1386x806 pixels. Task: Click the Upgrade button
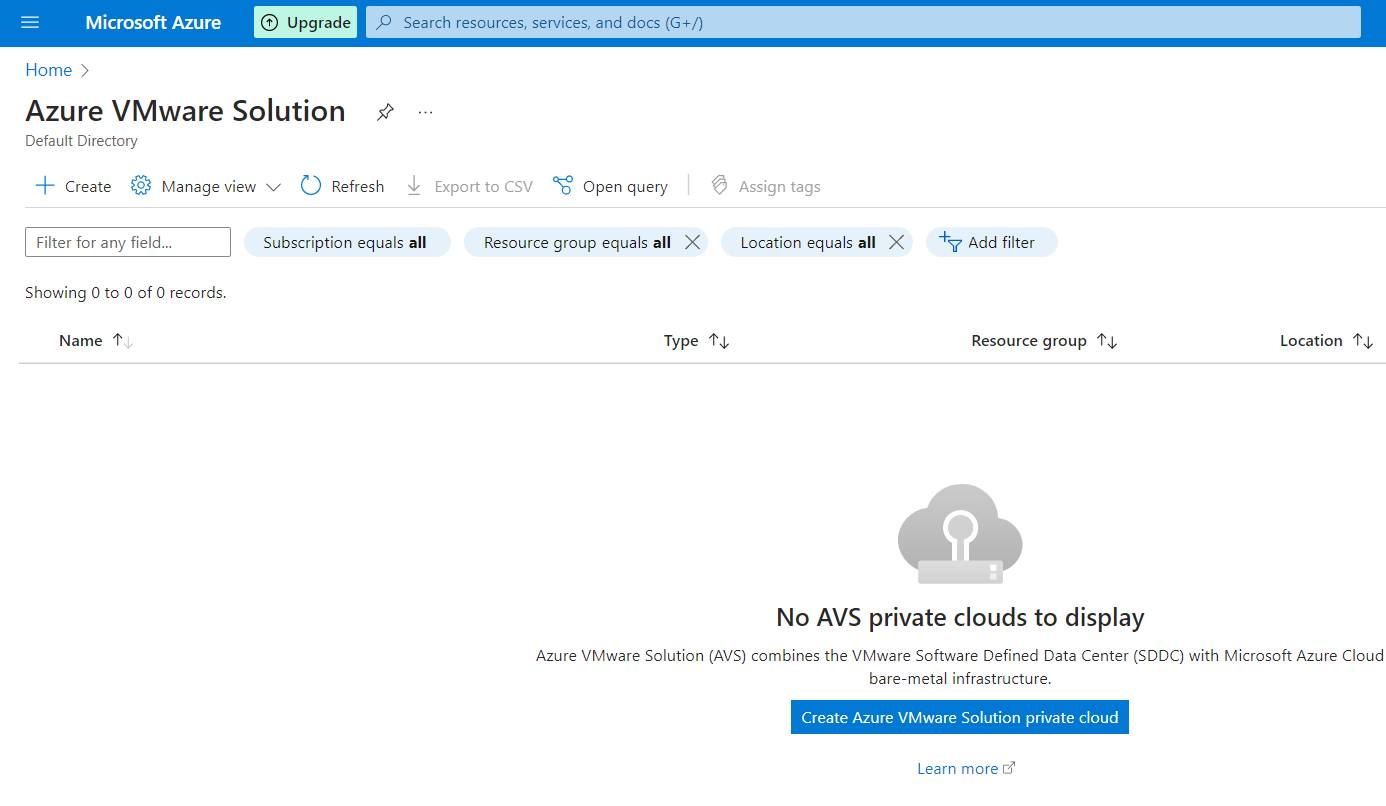pyautogui.click(x=305, y=22)
